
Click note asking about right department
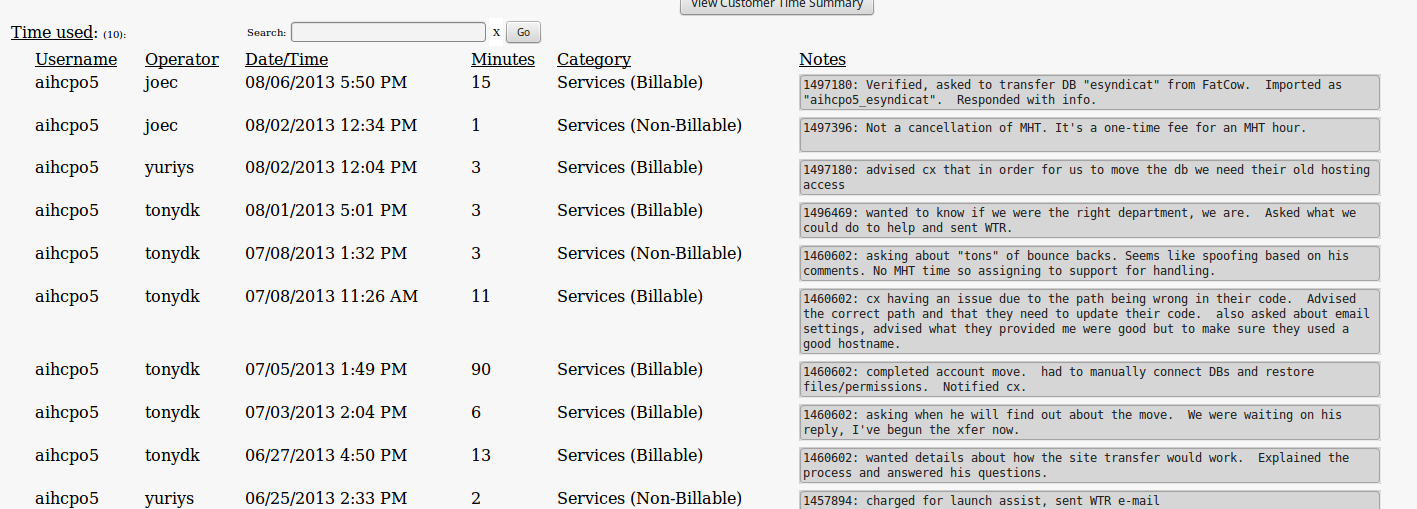1089,220
